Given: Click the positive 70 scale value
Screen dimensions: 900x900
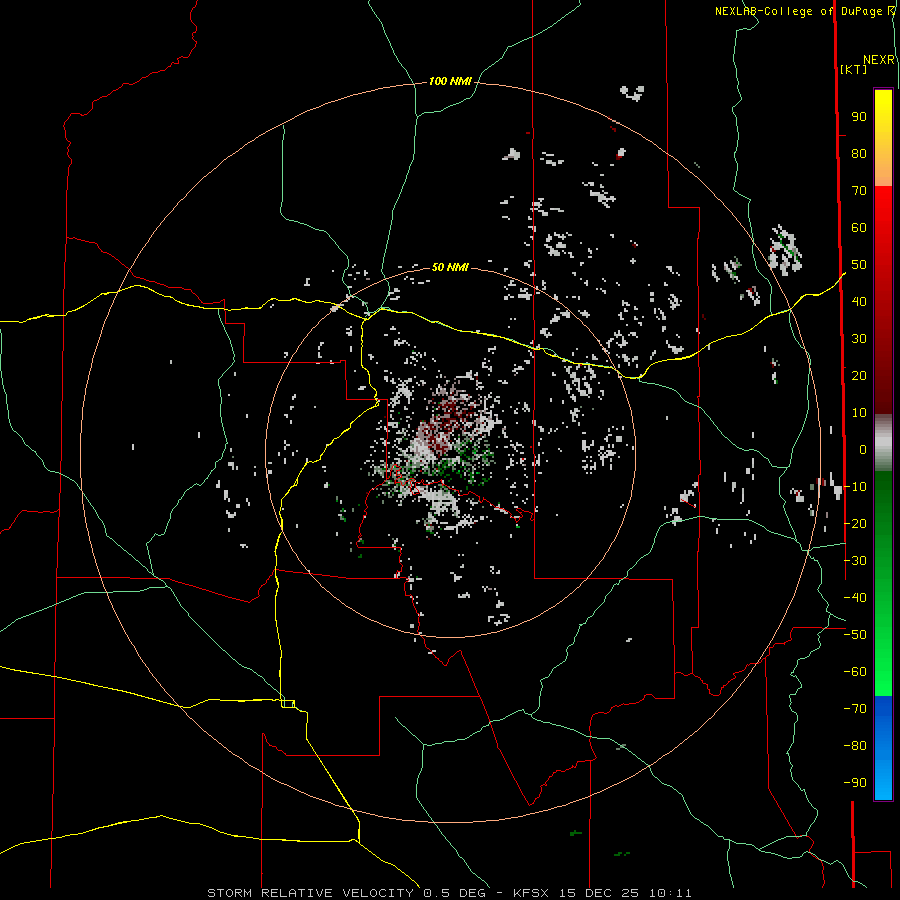Looking at the screenshot, I should click(859, 191).
